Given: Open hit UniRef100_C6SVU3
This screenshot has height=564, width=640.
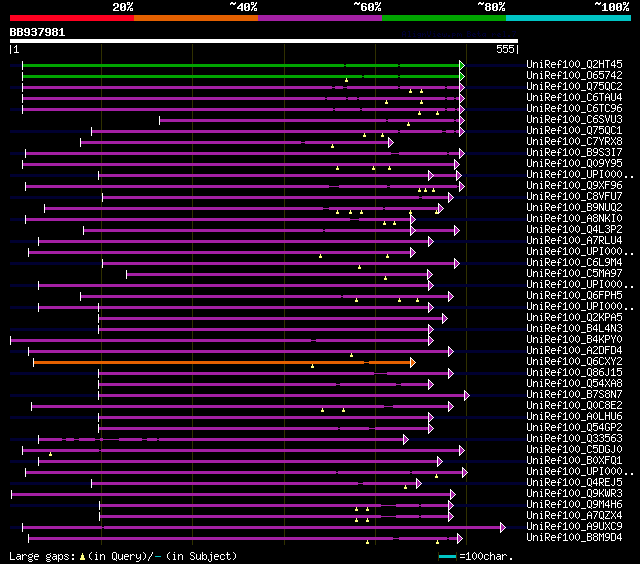Looking at the screenshot, I should point(574,120).
